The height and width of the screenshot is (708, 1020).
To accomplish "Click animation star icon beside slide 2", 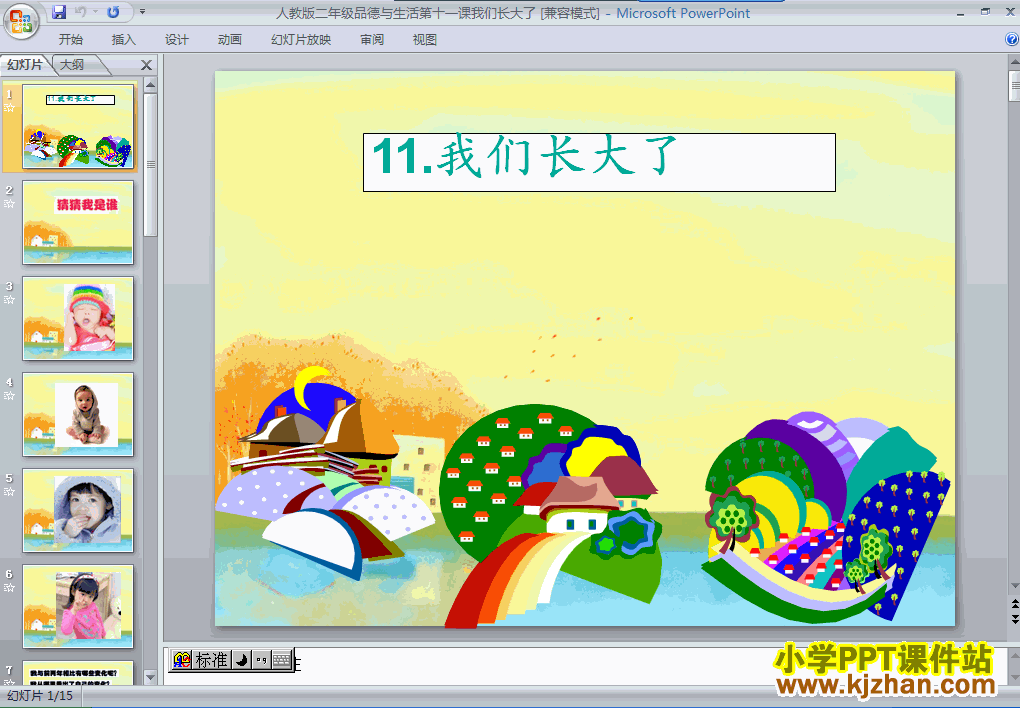I will (9, 204).
